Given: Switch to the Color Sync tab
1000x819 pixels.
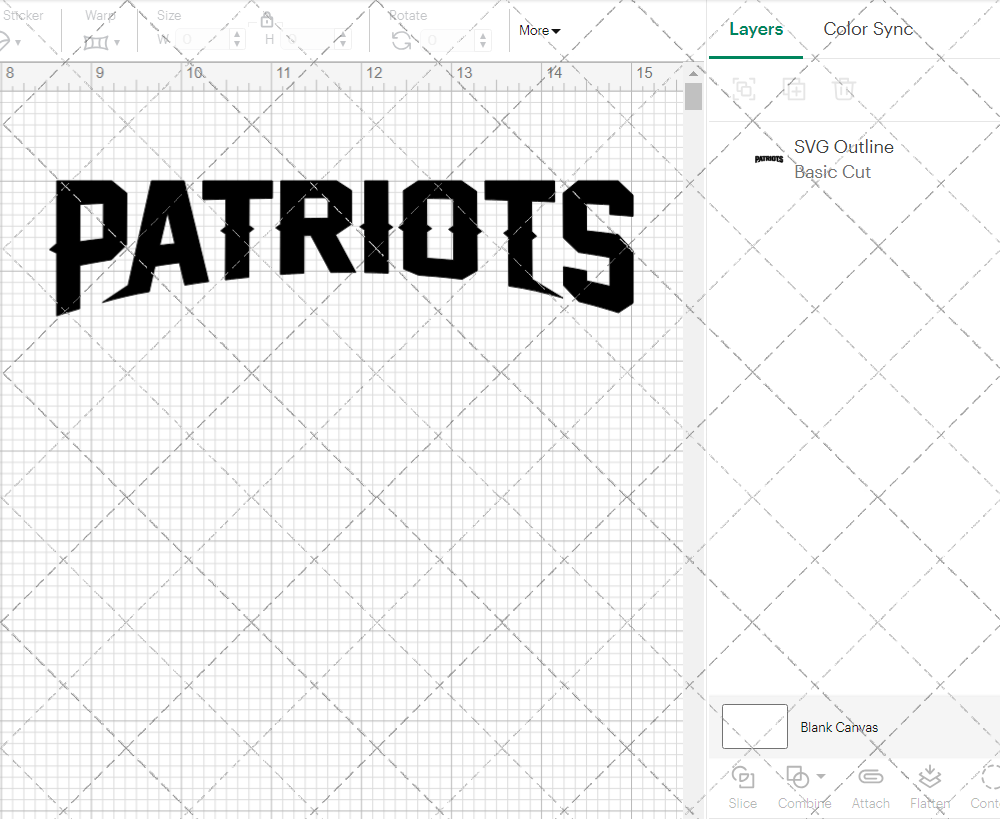Looking at the screenshot, I should click(x=868, y=29).
